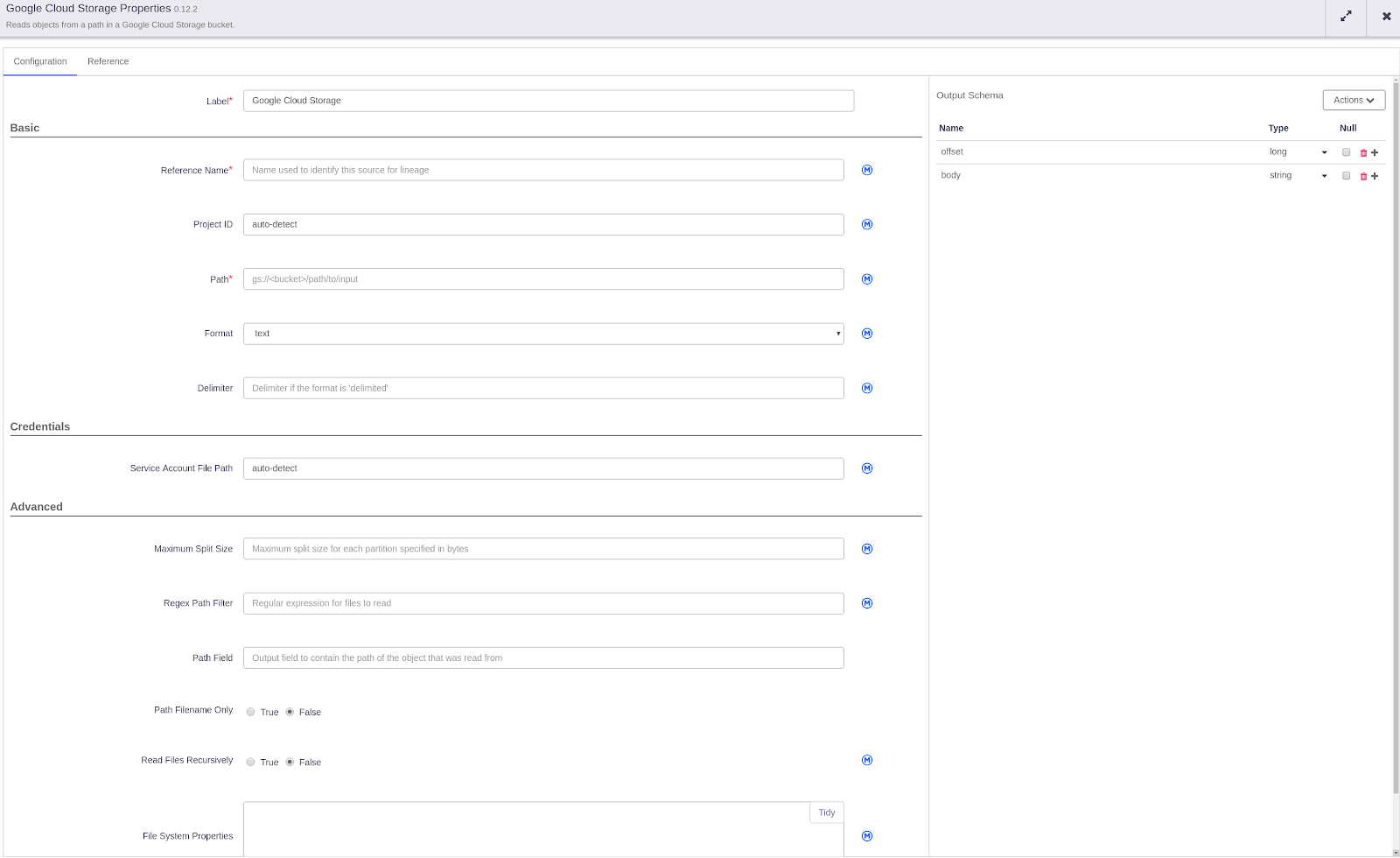Click the Path input field
The height and width of the screenshot is (858, 1400).
pyautogui.click(x=543, y=279)
